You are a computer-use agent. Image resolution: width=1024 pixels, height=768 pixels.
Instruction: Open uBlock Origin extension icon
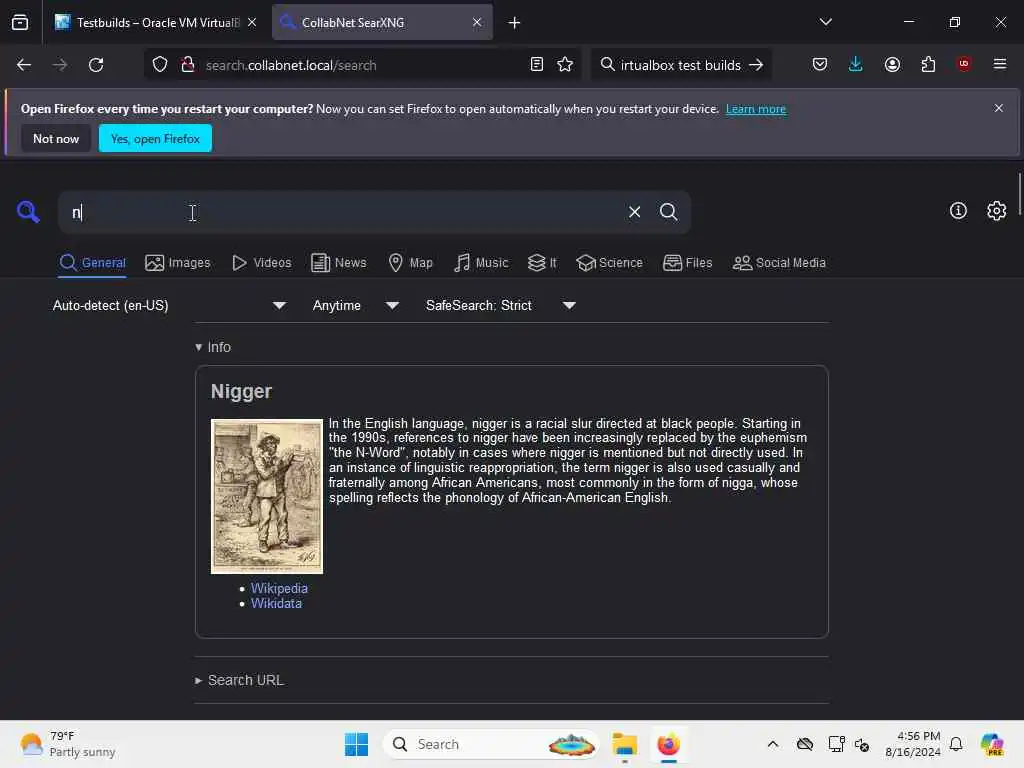pyautogui.click(x=964, y=64)
